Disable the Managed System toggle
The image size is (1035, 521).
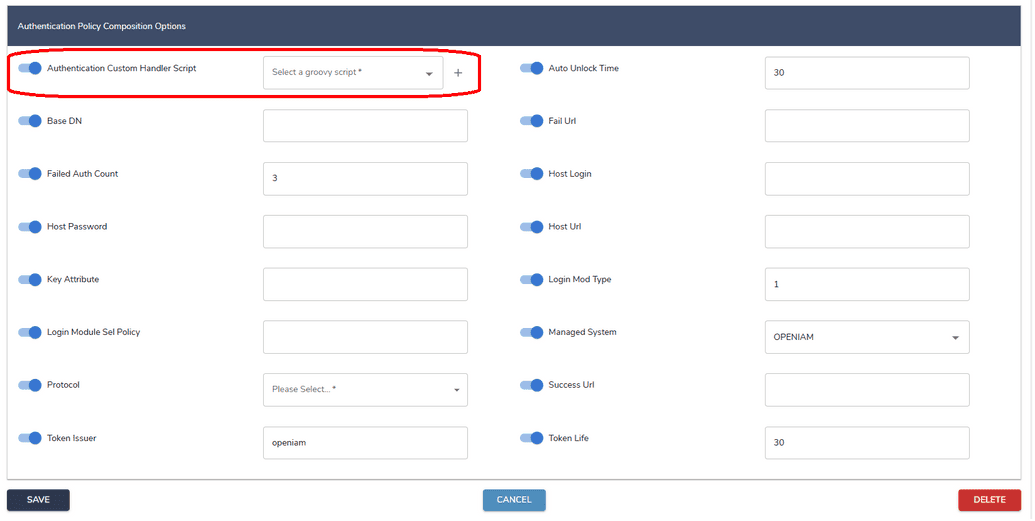point(532,332)
